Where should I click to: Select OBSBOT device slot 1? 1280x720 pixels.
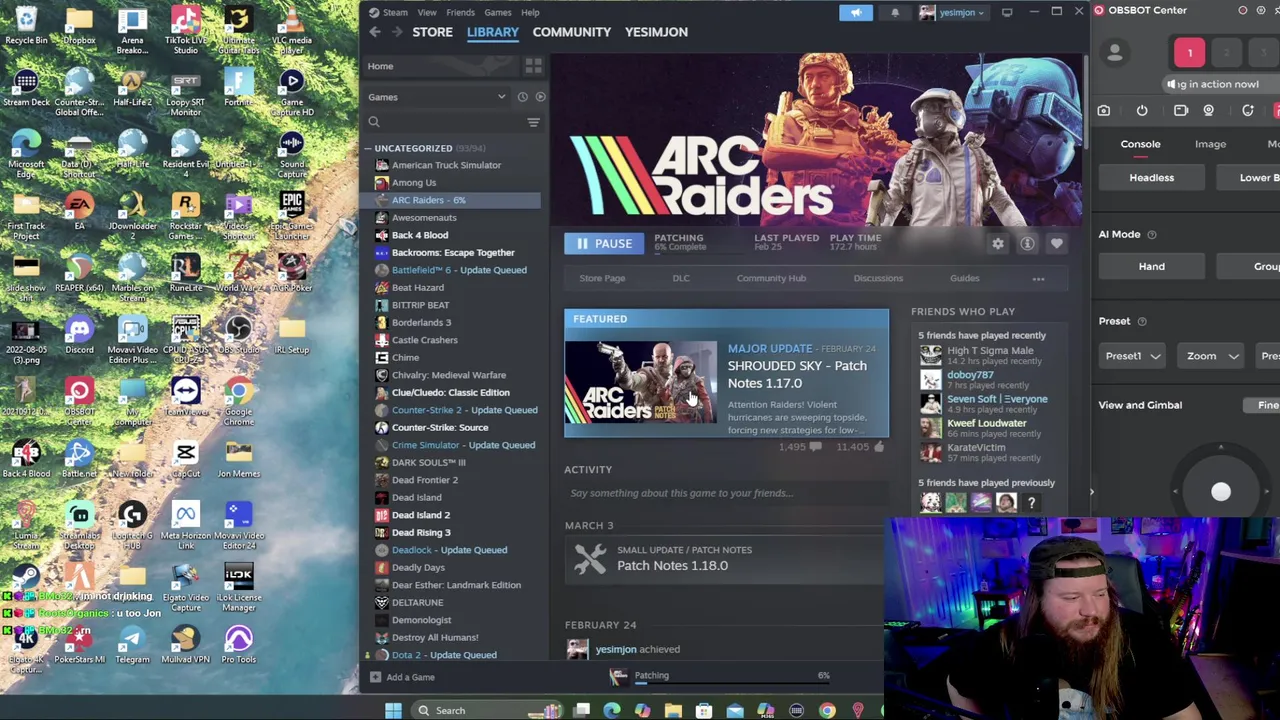1190,53
